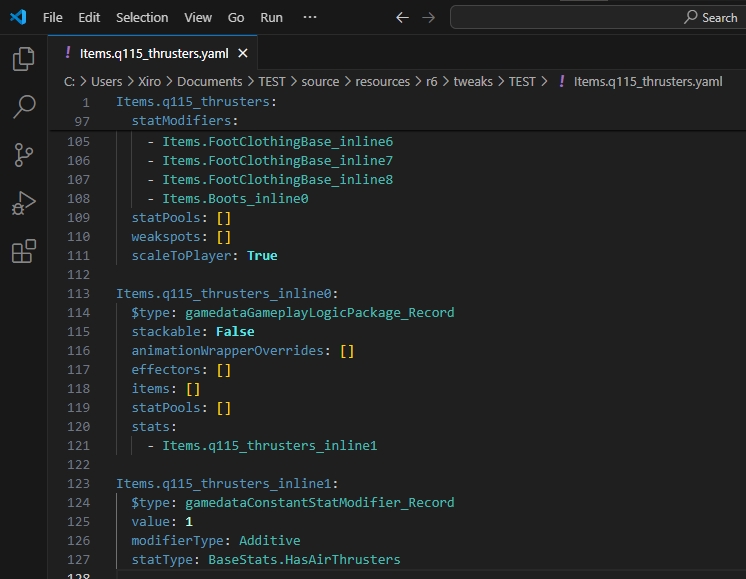Open the Run and Debug view

(x=23, y=203)
